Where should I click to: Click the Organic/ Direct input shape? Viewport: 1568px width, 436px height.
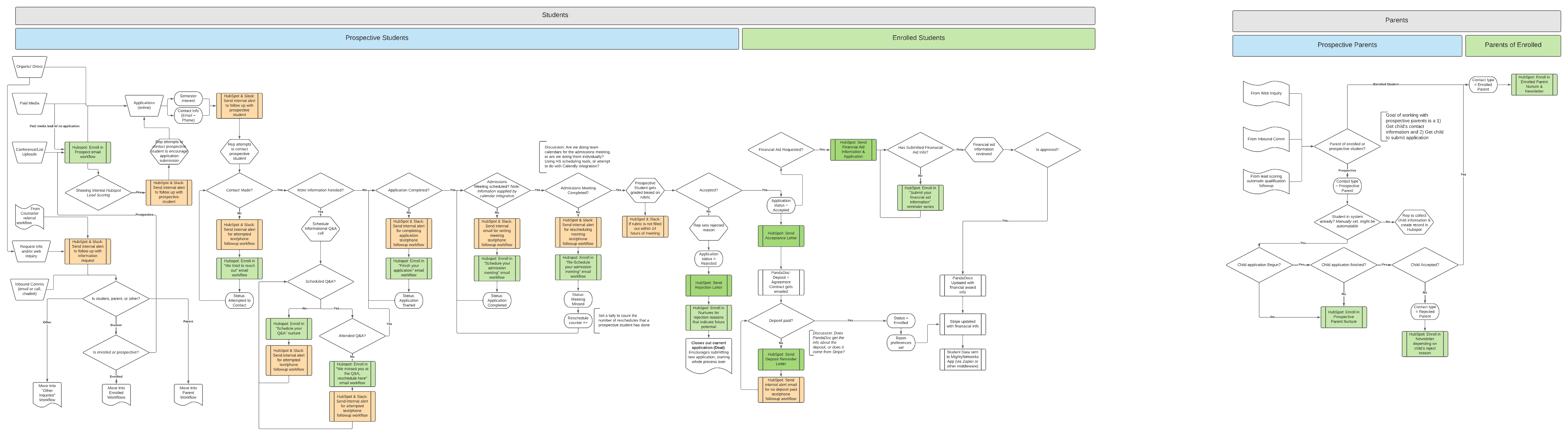30,67
